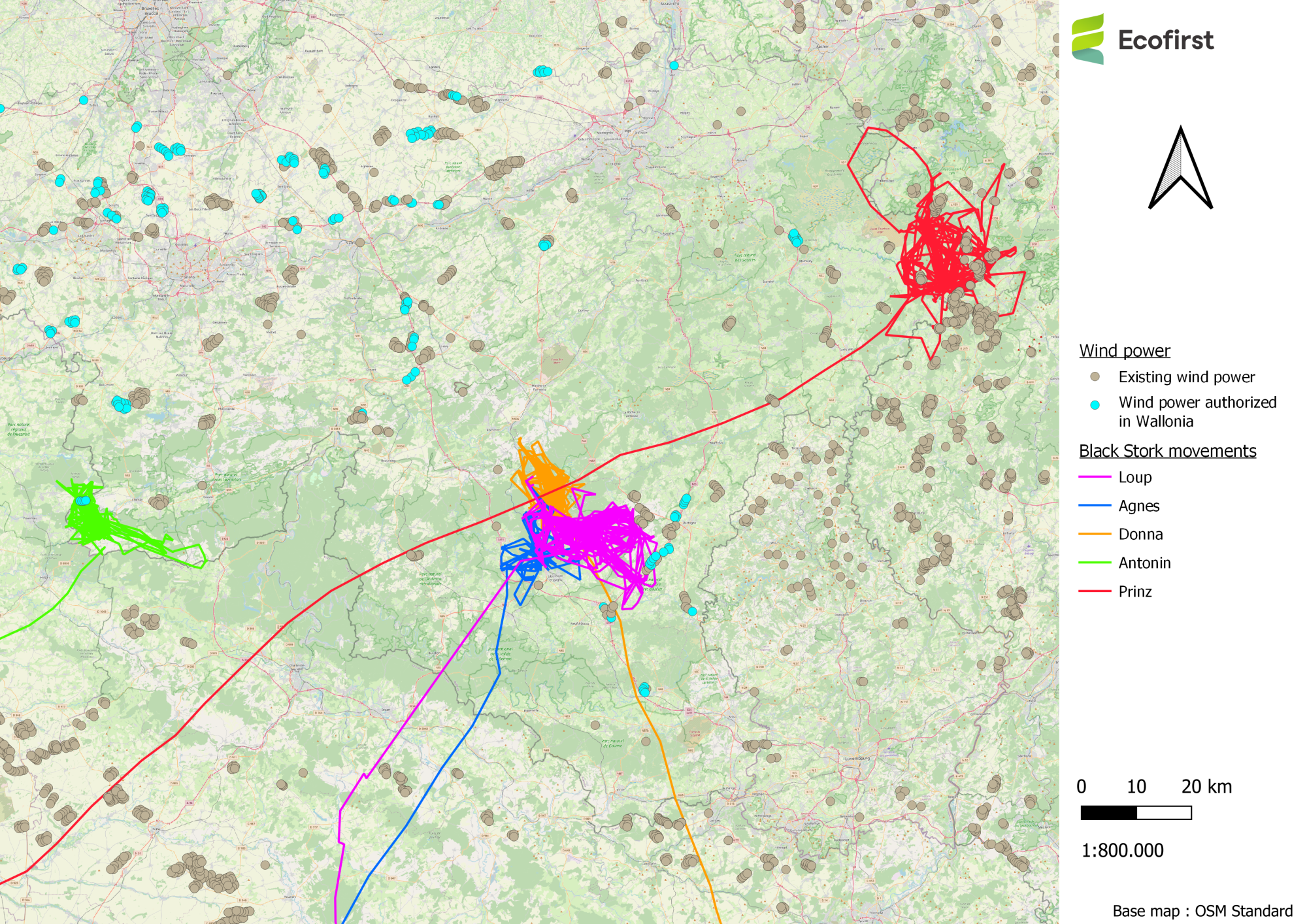The width and height of the screenshot is (1307, 924).
Task: Click the green Antonin legend line
Action: (1095, 563)
